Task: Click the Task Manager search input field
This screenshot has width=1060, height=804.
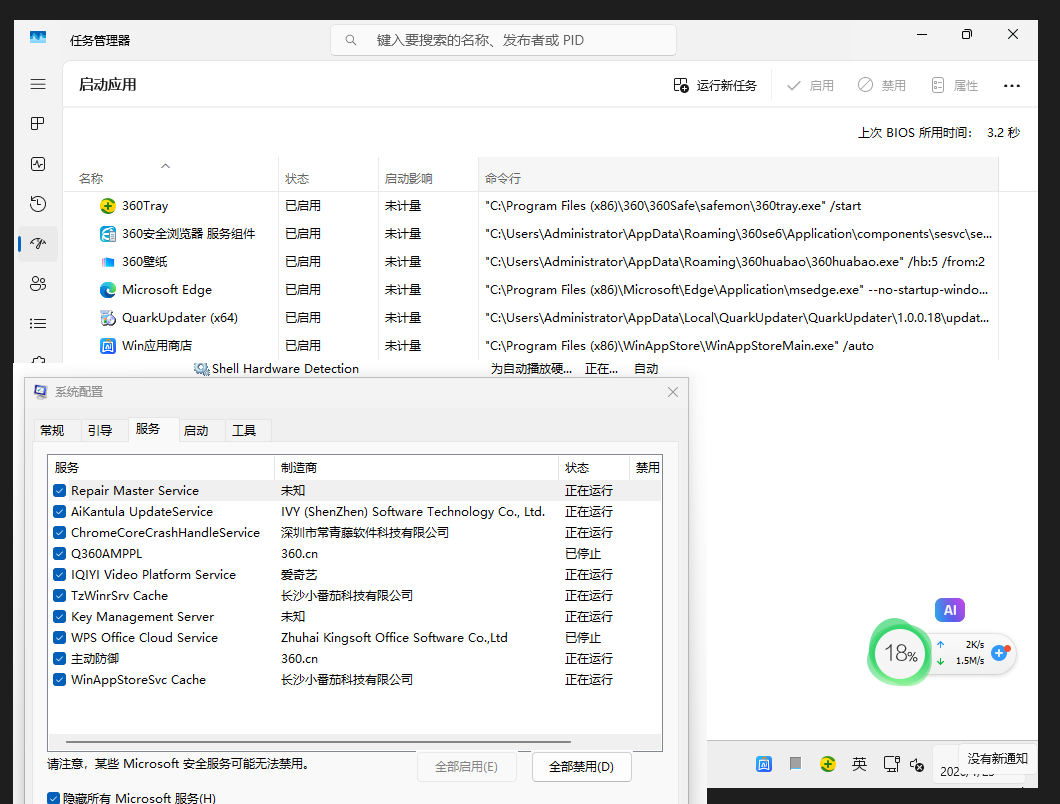Action: (x=504, y=41)
